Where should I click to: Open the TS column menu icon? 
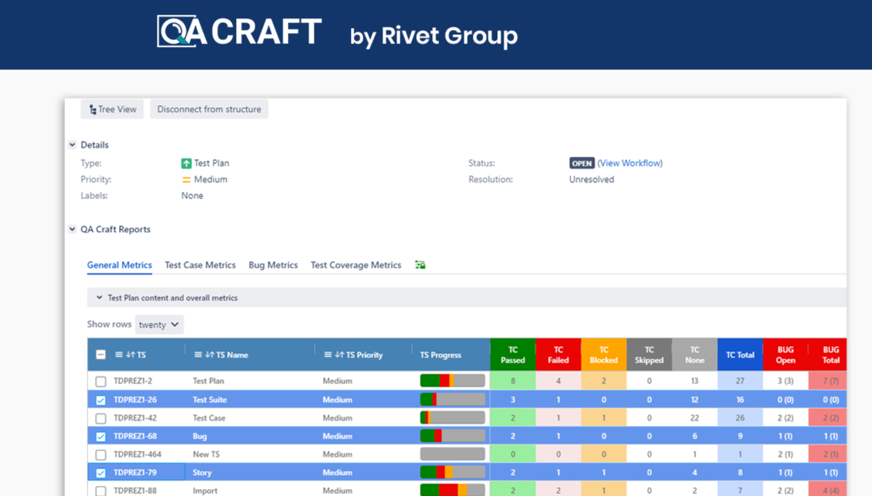(118, 355)
